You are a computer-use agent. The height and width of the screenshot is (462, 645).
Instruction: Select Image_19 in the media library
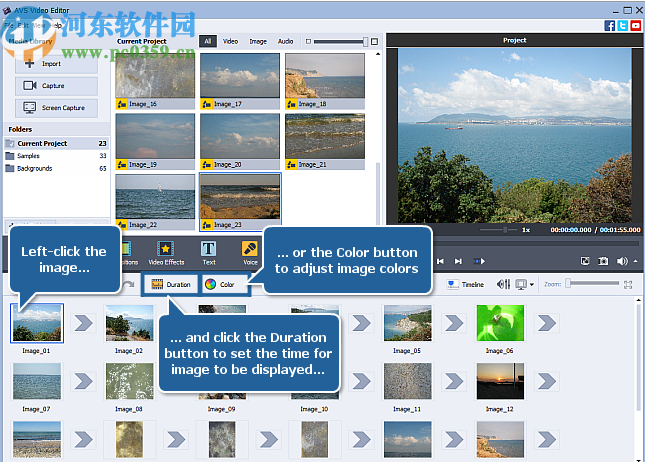point(155,142)
